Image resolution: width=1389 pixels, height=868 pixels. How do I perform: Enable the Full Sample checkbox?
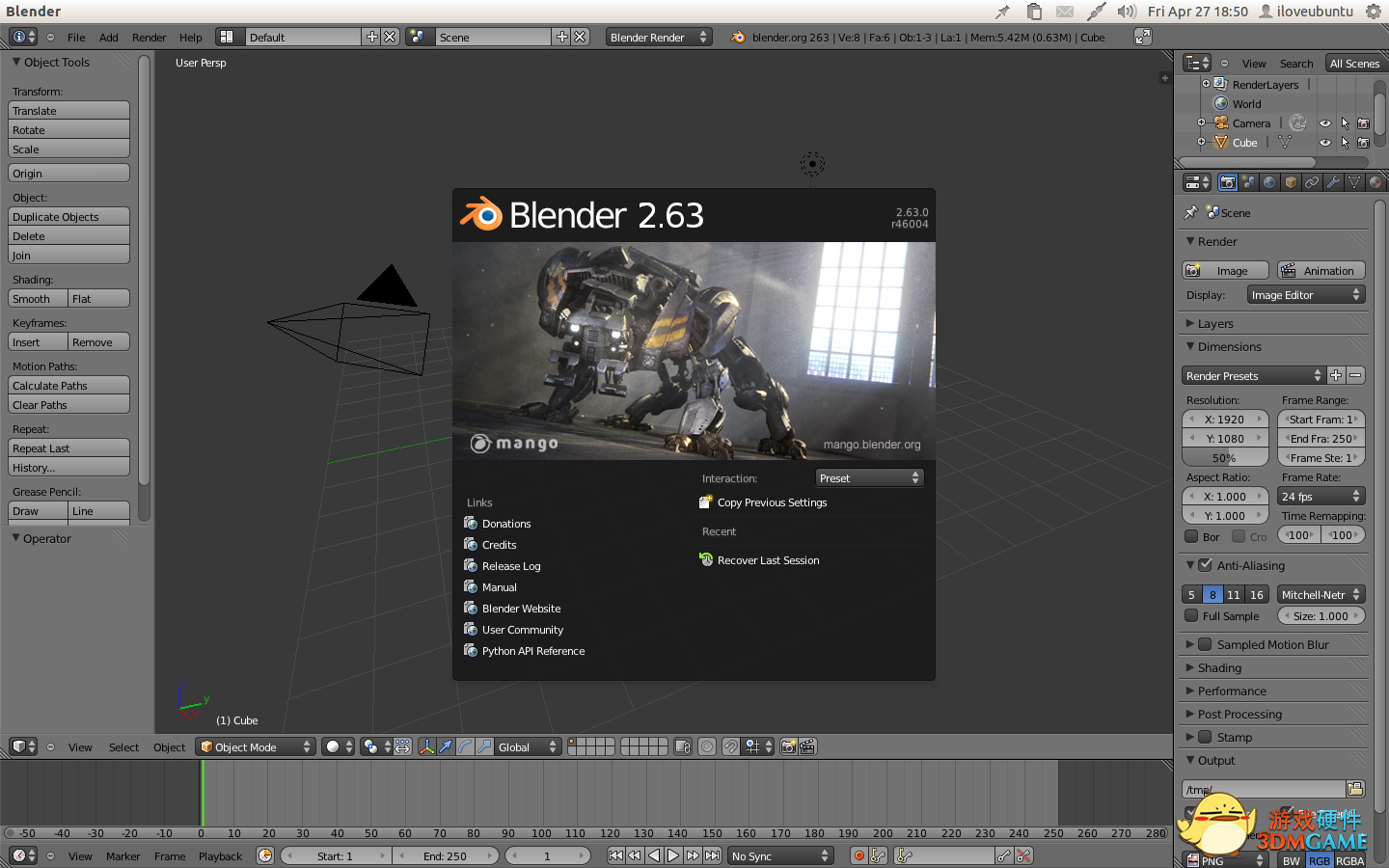1192,616
